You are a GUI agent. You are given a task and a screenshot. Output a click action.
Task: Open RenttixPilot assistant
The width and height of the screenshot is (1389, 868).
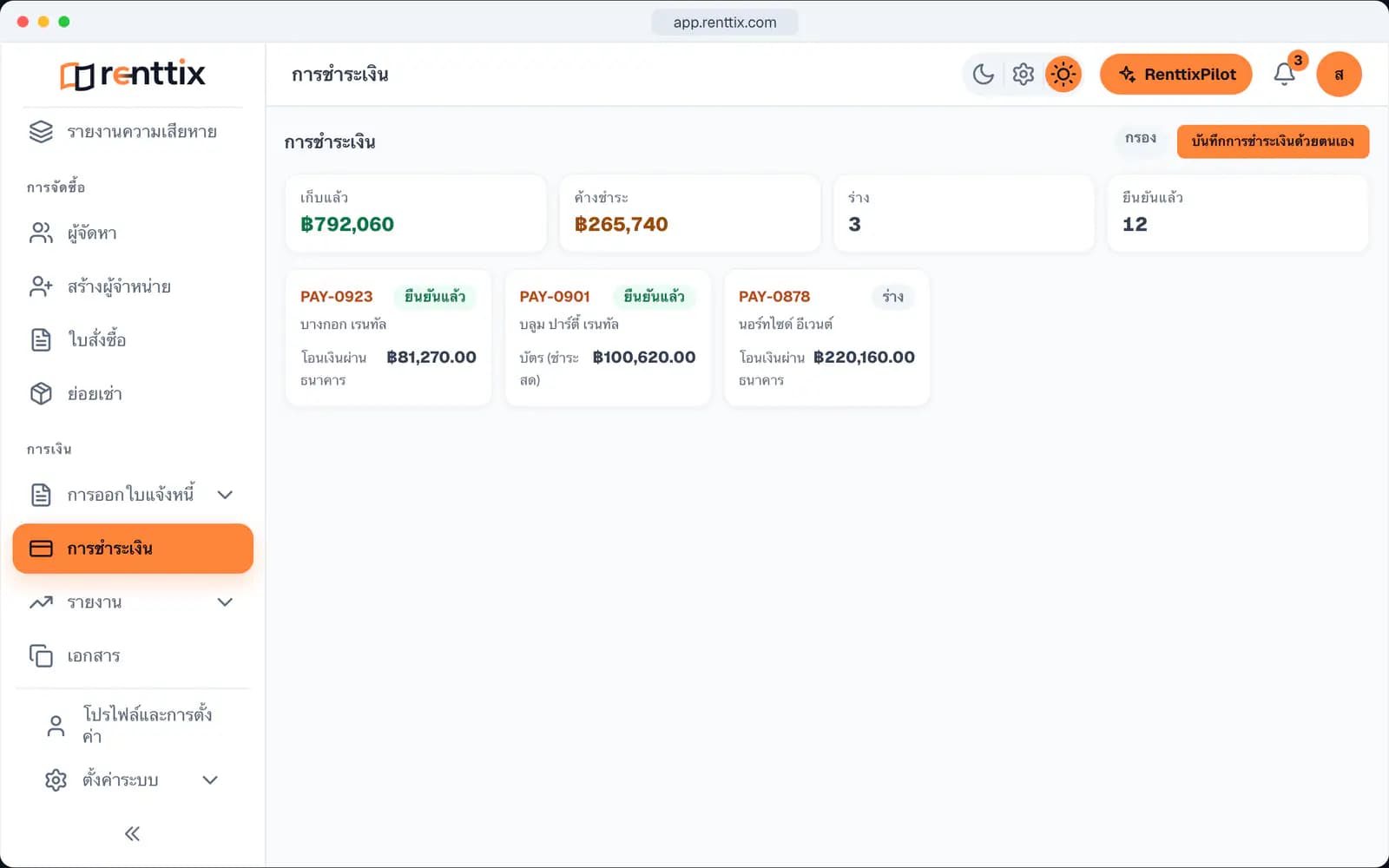[x=1175, y=75]
